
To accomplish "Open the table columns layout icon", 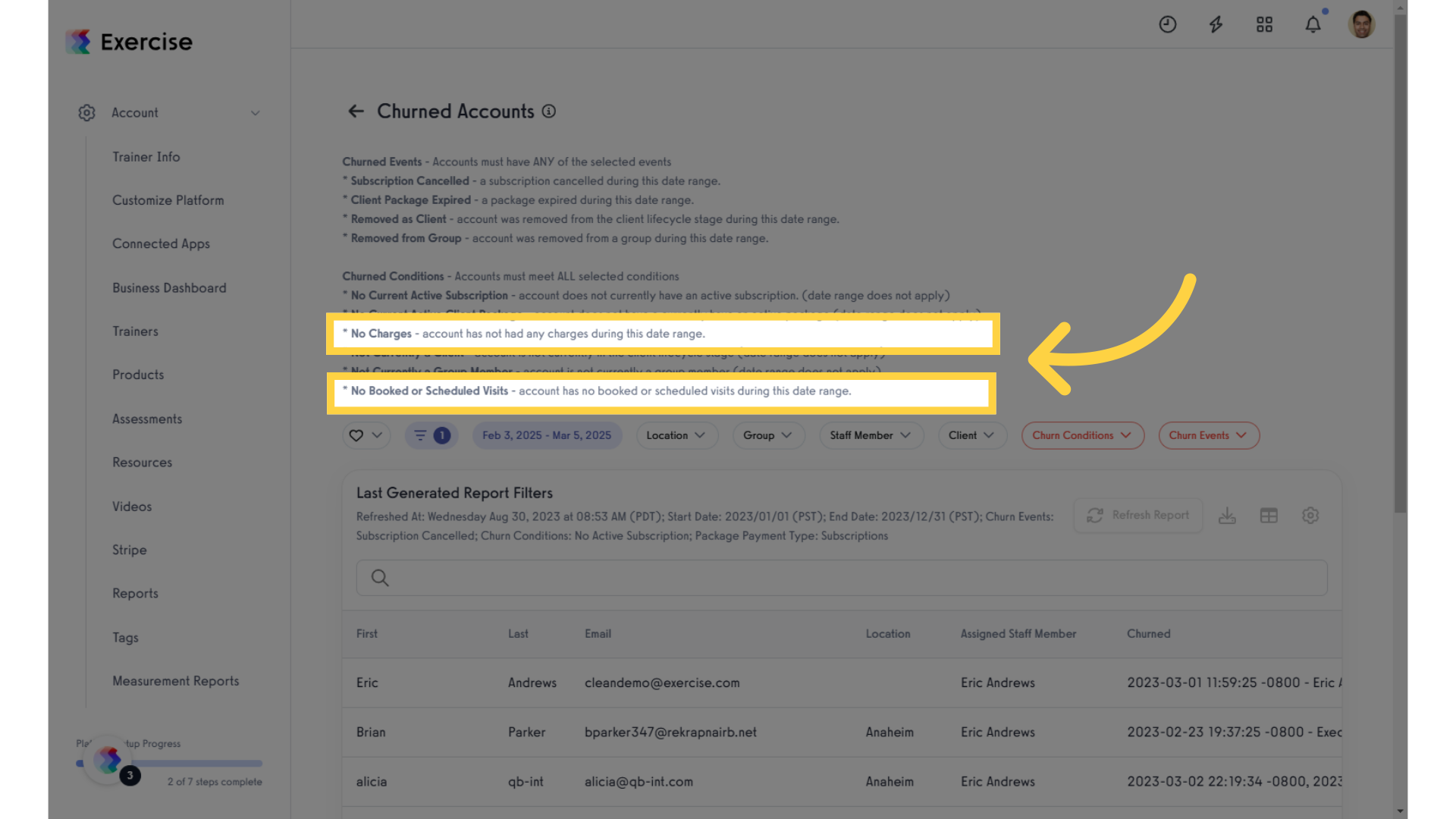I will point(1269,516).
